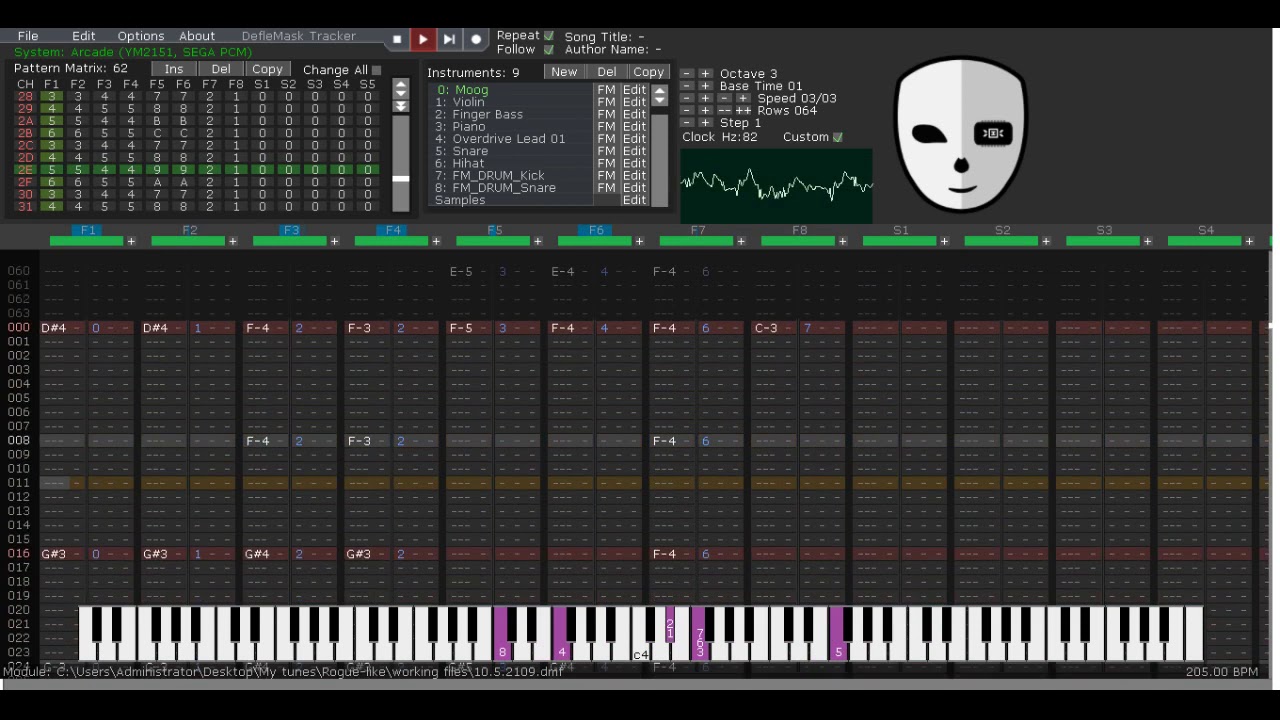Image resolution: width=1280 pixels, height=720 pixels.
Task: Open the About menu
Action: pyautogui.click(x=197, y=36)
